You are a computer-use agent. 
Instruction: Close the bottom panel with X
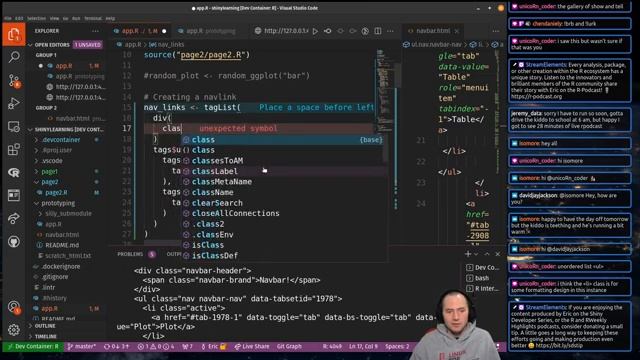[498, 254]
